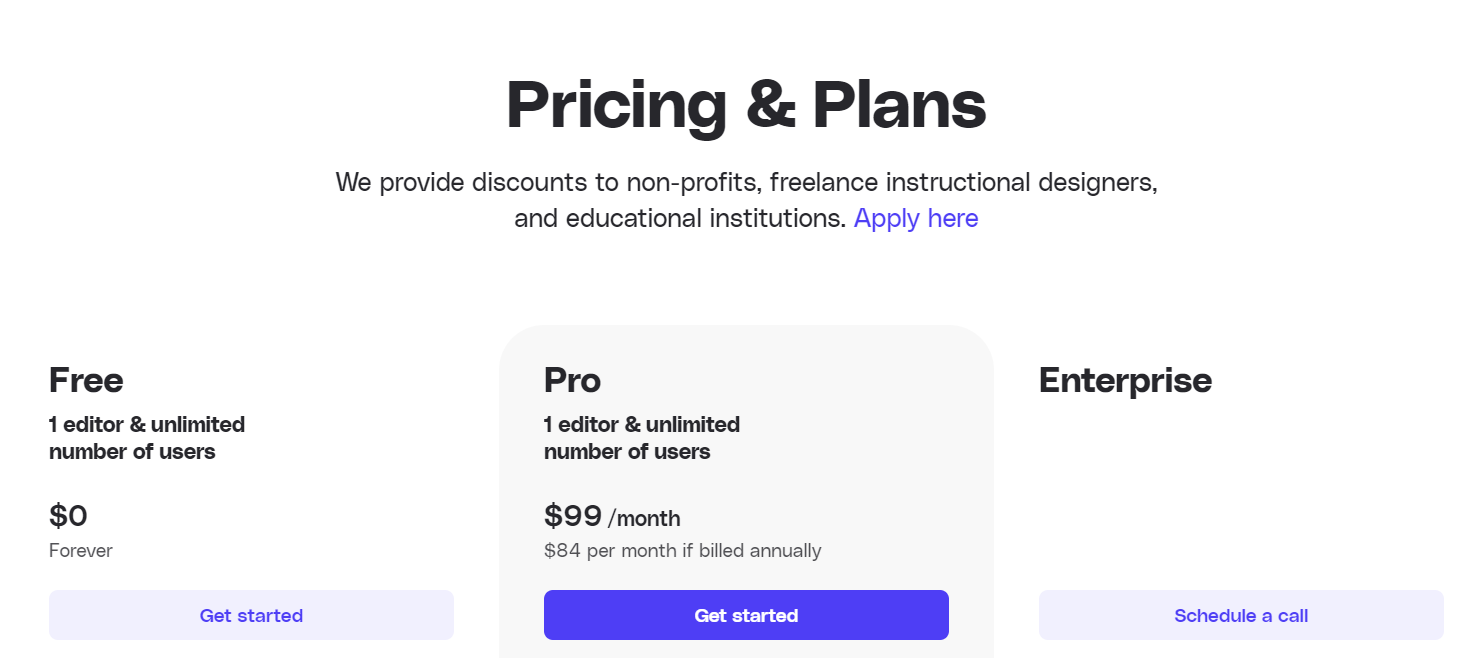This screenshot has height=658, width=1474.
Task: Click the /month label beside $99
Action: [x=644, y=518]
